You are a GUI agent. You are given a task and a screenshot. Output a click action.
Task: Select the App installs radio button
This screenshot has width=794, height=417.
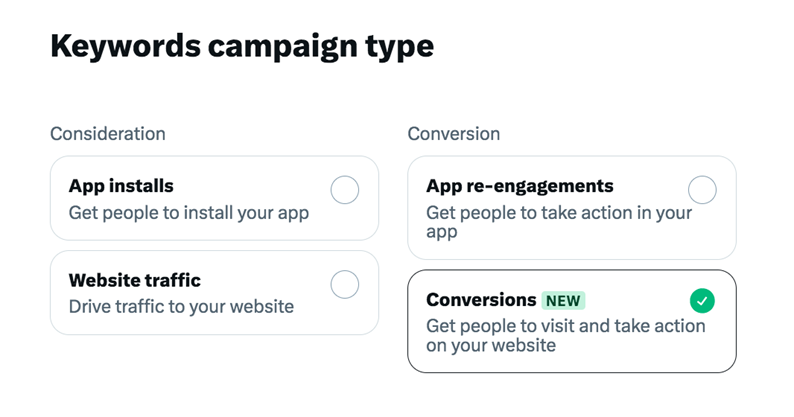point(345,190)
